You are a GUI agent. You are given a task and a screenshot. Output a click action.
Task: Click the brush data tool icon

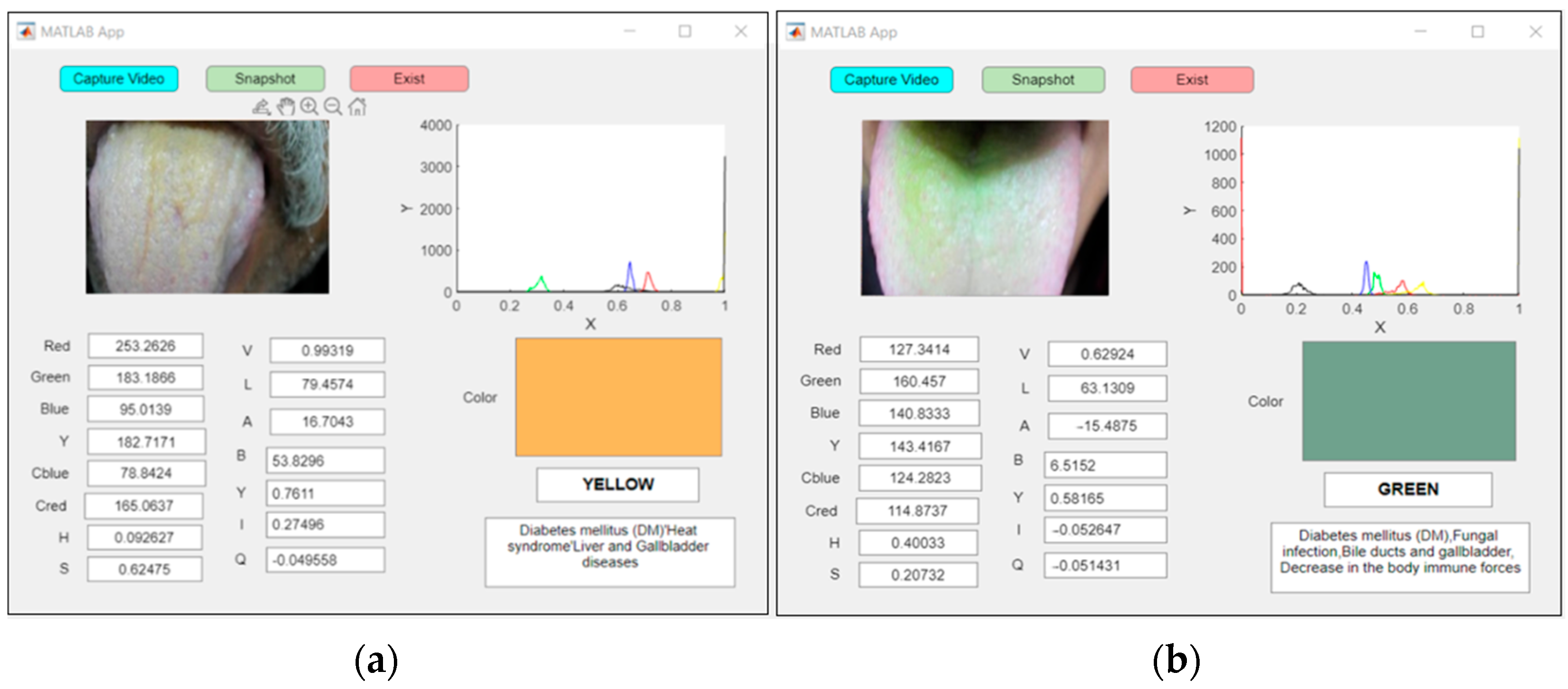click(x=261, y=107)
